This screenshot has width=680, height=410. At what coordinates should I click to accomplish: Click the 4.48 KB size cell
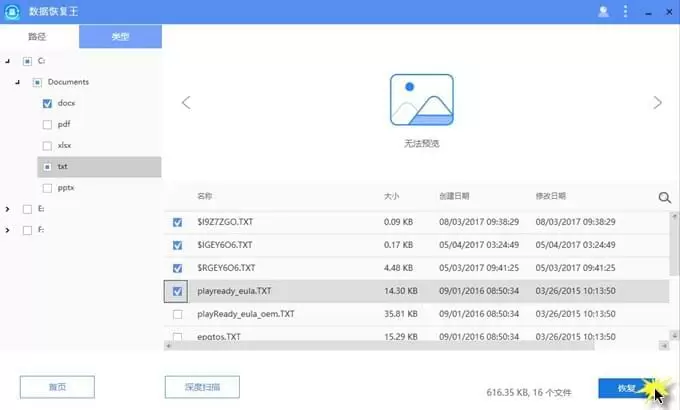[398, 268]
